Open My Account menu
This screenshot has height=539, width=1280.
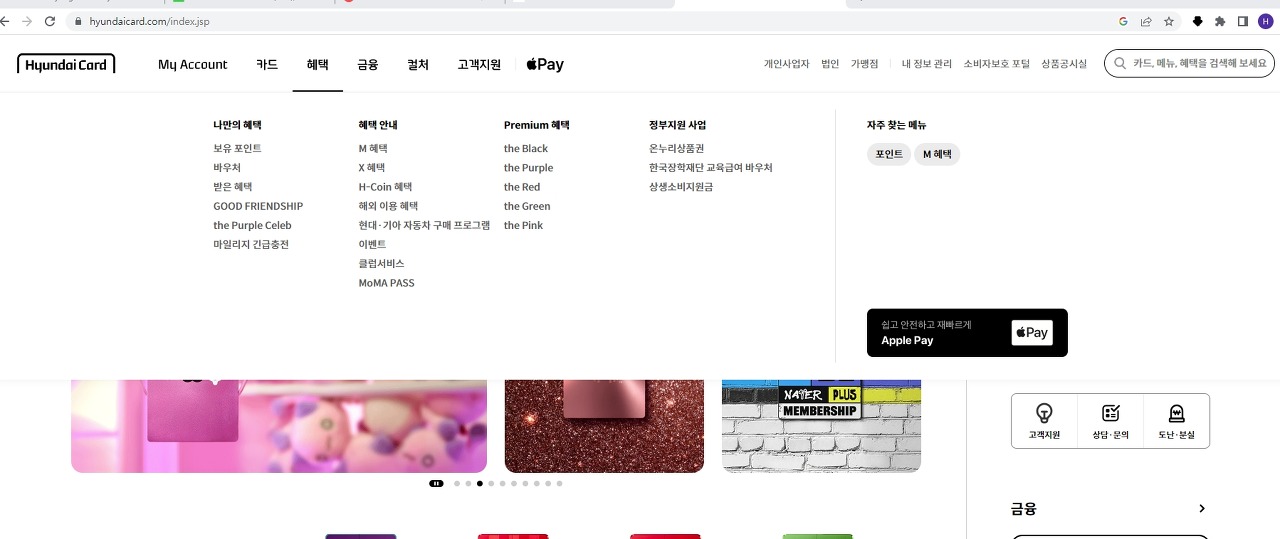193,64
